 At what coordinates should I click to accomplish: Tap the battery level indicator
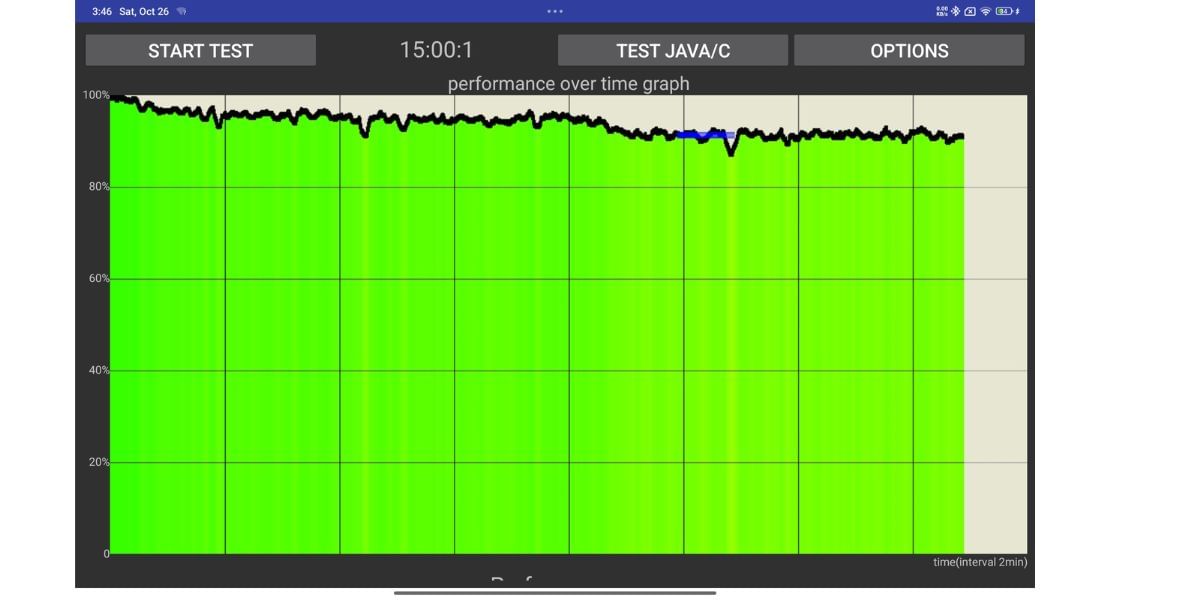1003,11
